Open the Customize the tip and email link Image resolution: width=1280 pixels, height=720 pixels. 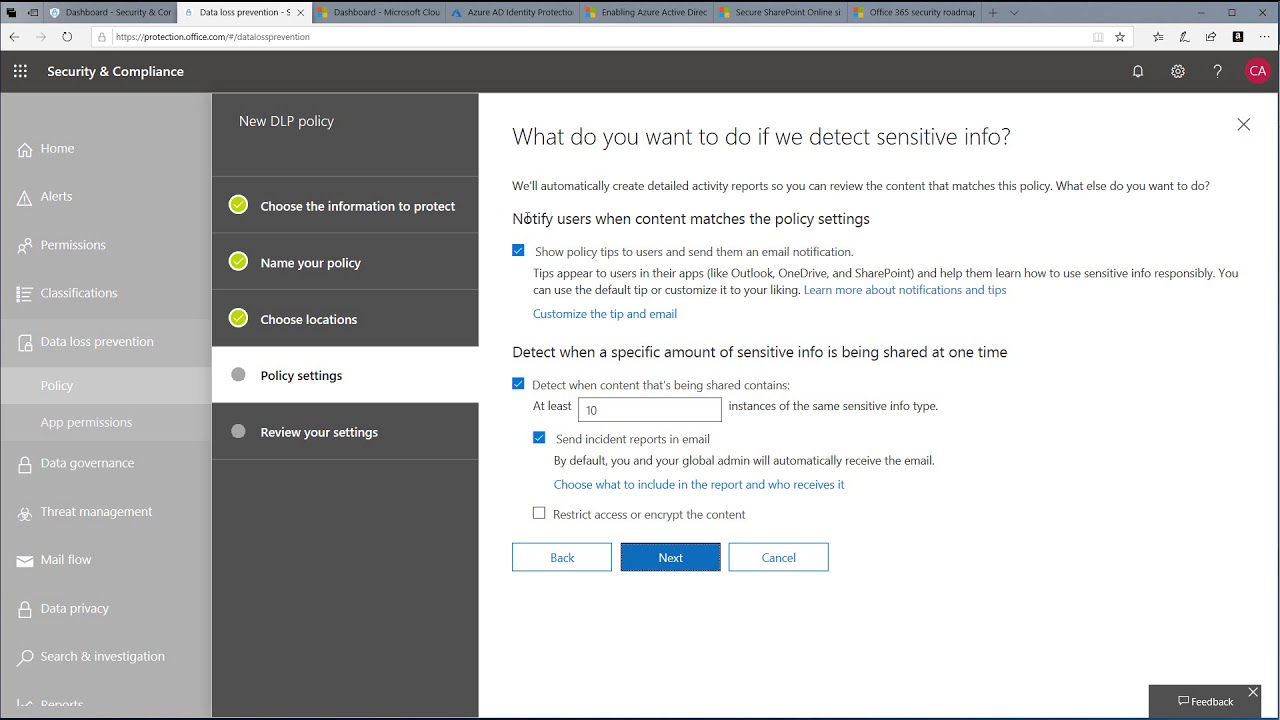pos(605,314)
